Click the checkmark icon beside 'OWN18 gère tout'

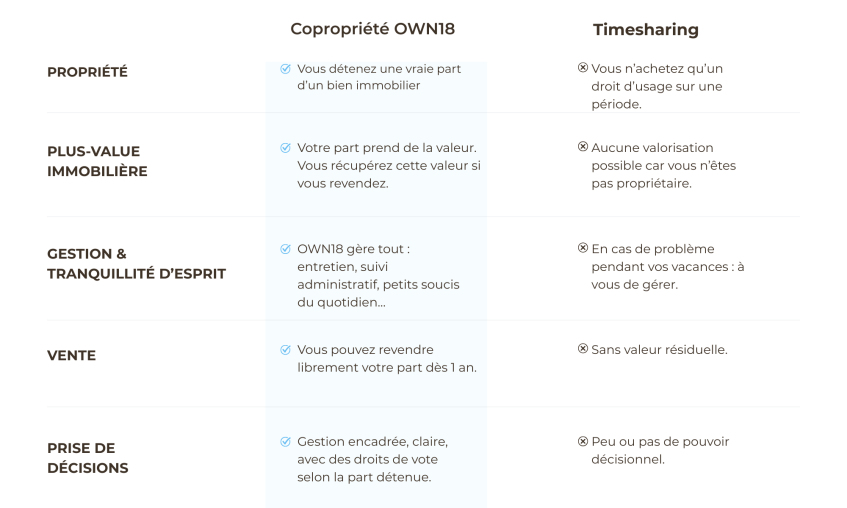286,250
